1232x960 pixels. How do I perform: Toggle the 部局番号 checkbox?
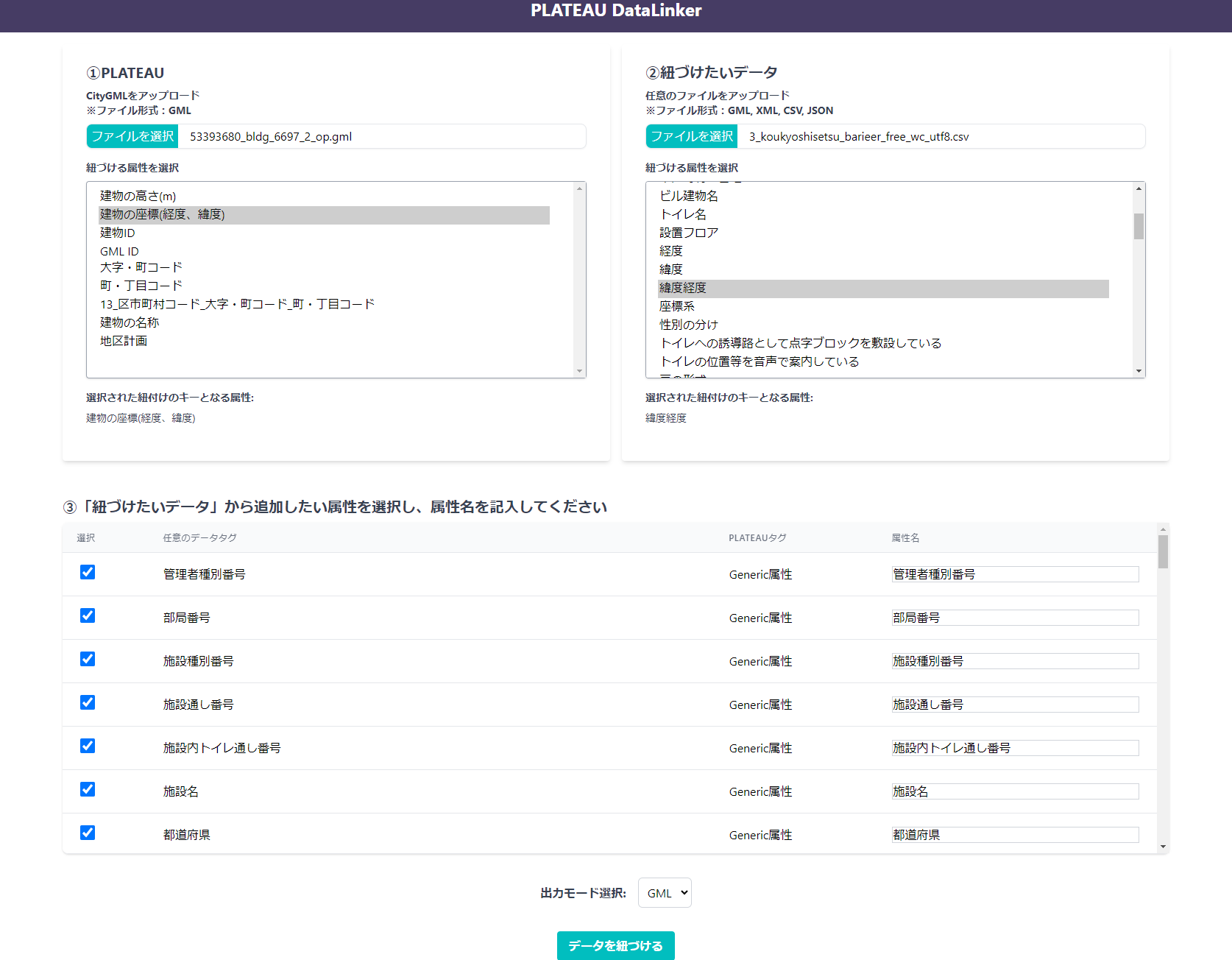click(x=88, y=615)
